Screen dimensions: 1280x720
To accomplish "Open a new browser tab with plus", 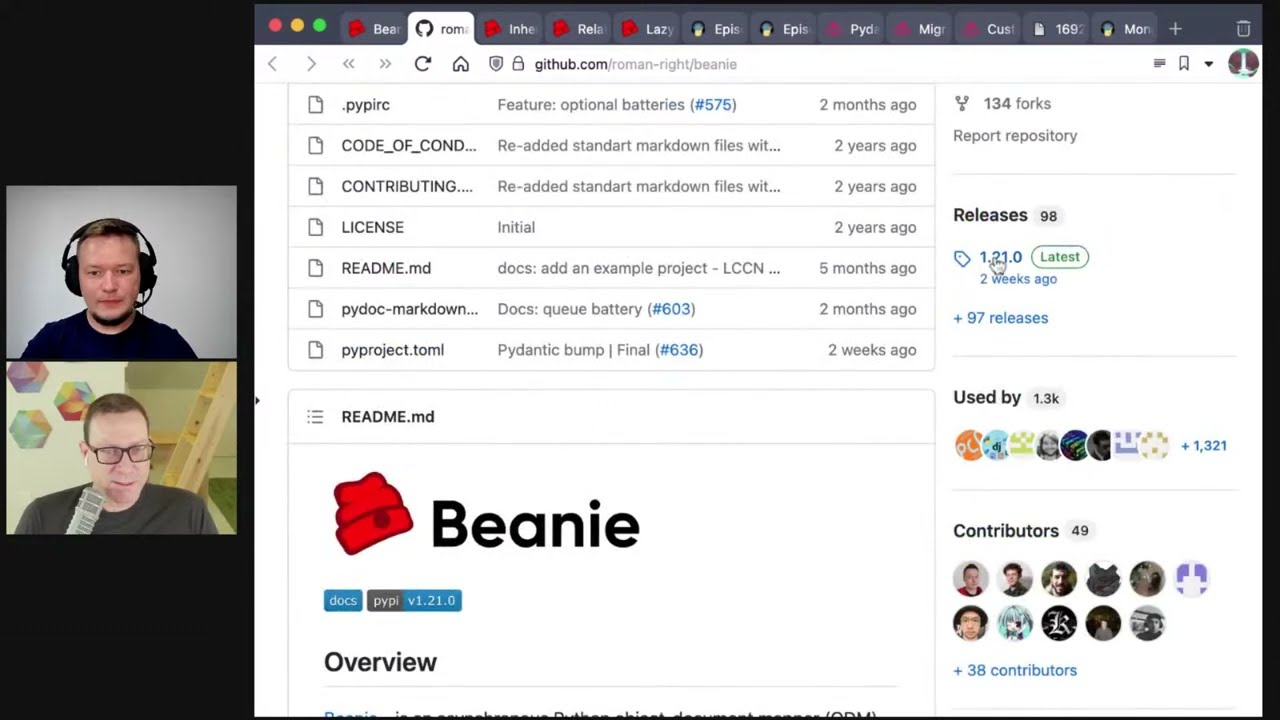I will coord(1175,29).
